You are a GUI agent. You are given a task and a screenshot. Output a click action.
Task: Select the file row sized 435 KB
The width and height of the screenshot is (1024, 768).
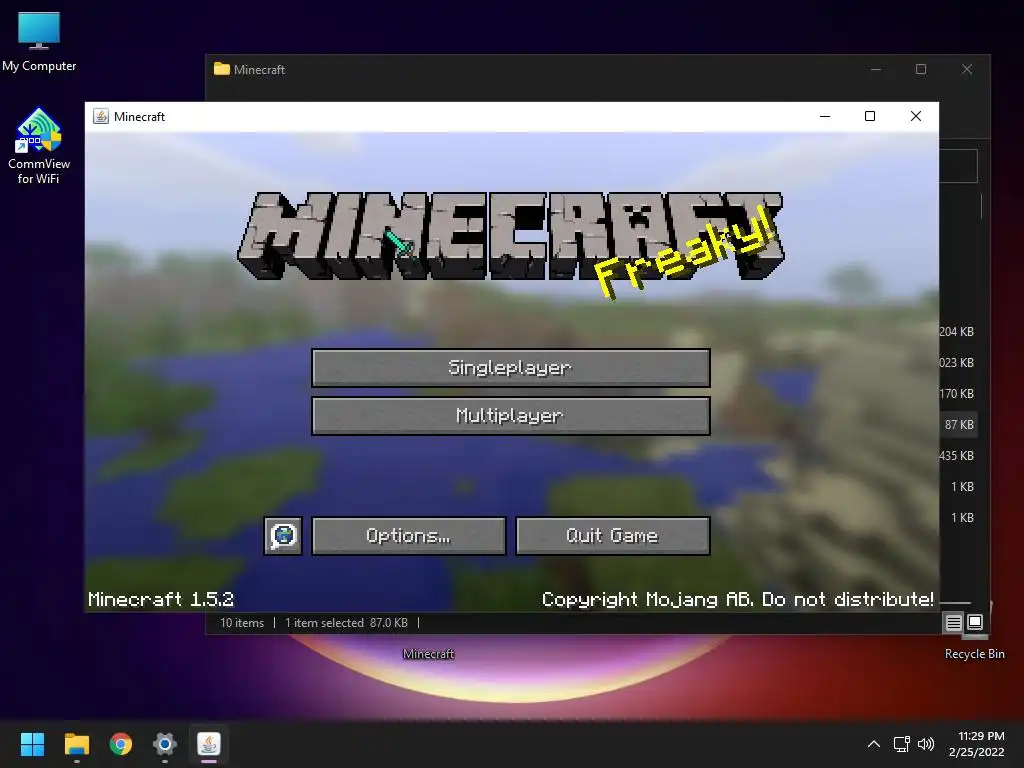point(957,456)
